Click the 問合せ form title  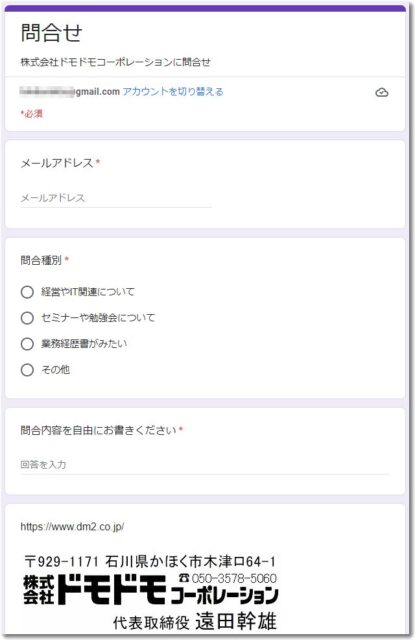[51, 33]
